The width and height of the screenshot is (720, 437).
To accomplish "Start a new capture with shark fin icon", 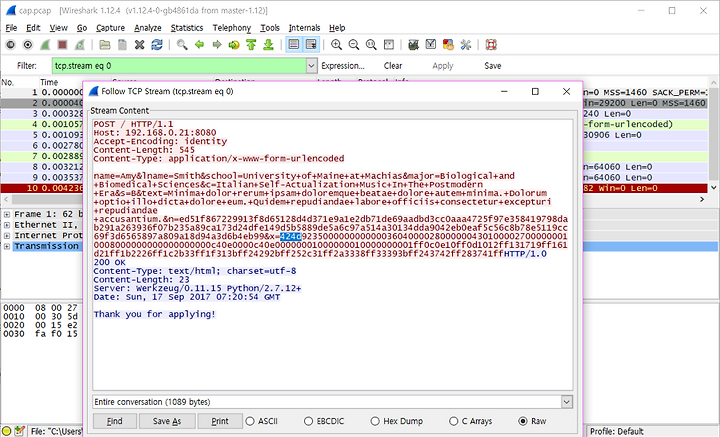I will (45, 45).
